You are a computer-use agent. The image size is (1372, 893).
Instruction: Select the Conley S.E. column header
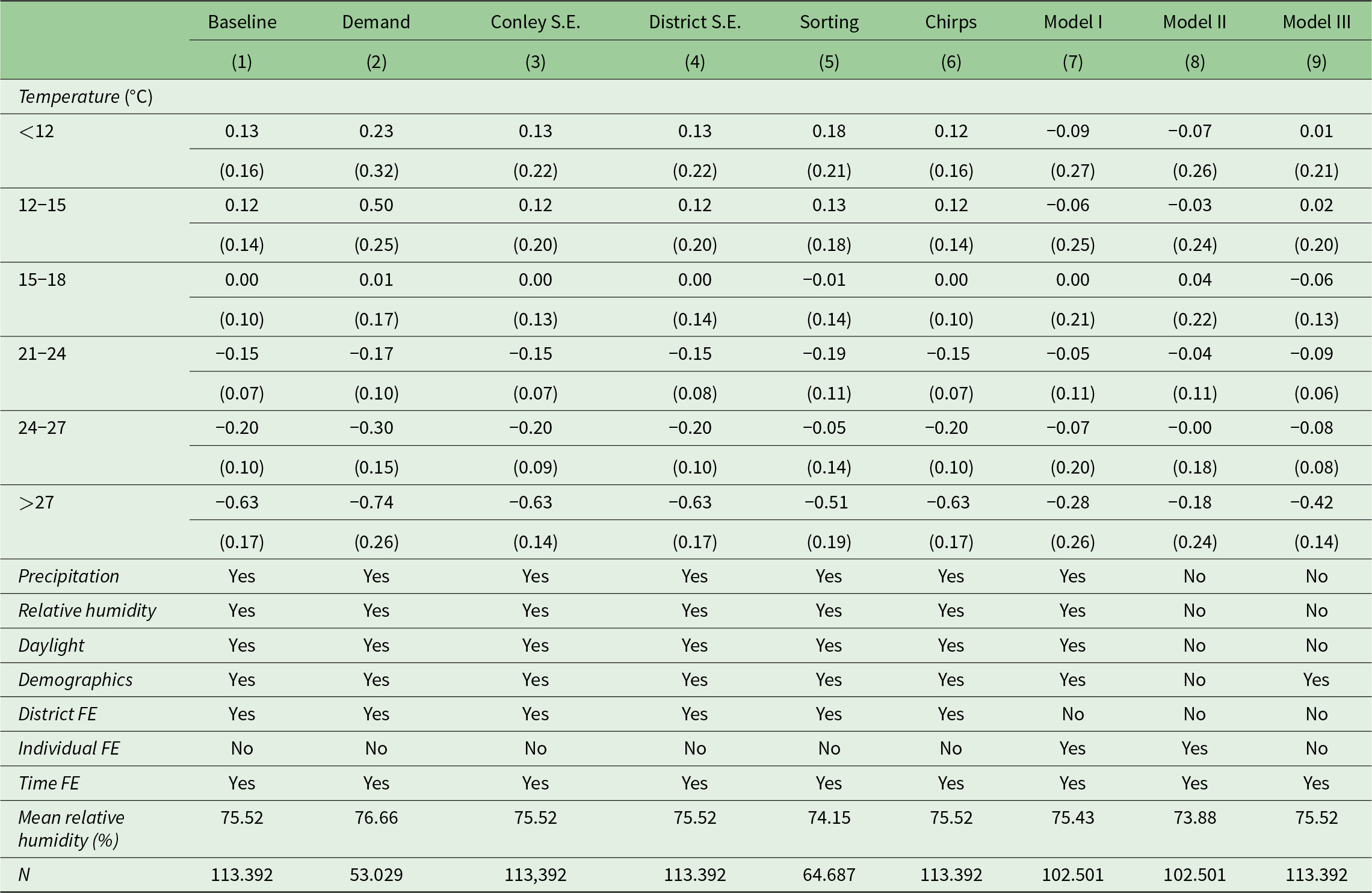535,22
